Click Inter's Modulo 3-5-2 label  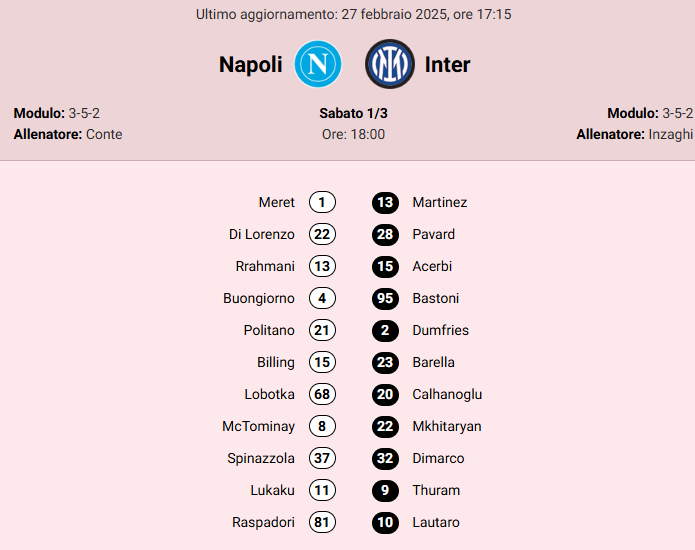650,113
